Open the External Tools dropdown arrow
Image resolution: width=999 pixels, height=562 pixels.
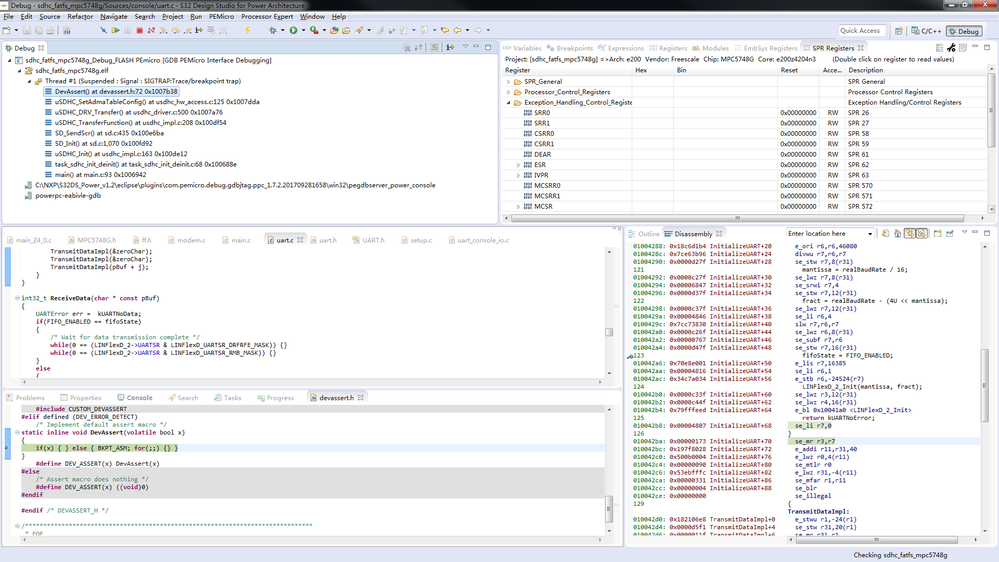click(x=324, y=30)
